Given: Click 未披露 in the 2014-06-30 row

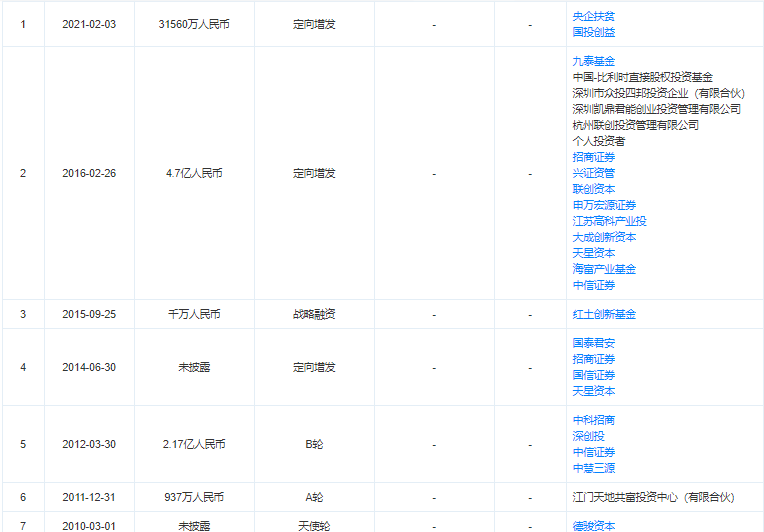Looking at the screenshot, I should click(194, 367).
